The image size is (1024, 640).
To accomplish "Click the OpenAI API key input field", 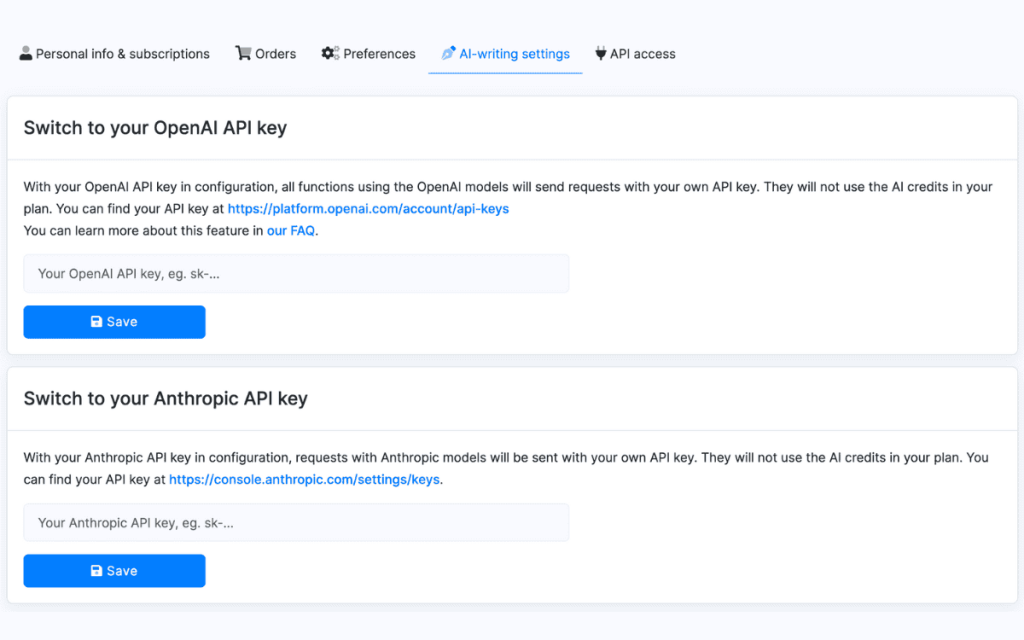I will point(296,272).
